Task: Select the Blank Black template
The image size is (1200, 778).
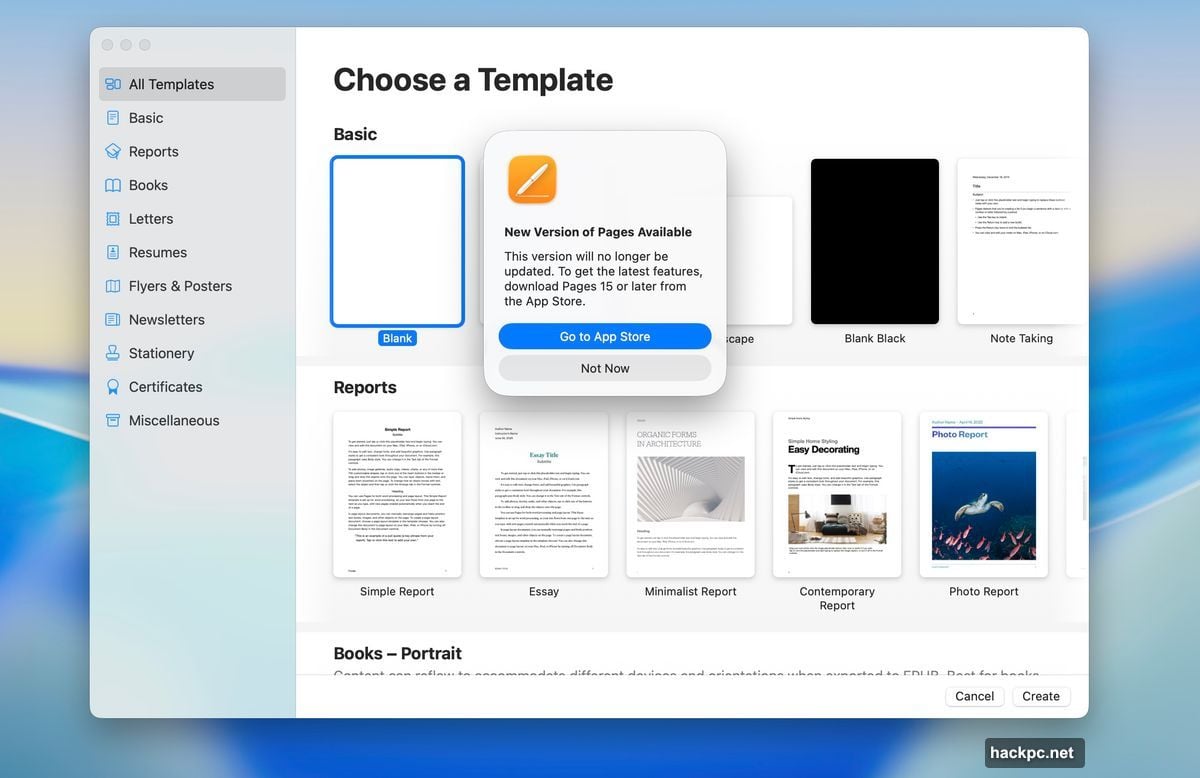Action: 874,240
